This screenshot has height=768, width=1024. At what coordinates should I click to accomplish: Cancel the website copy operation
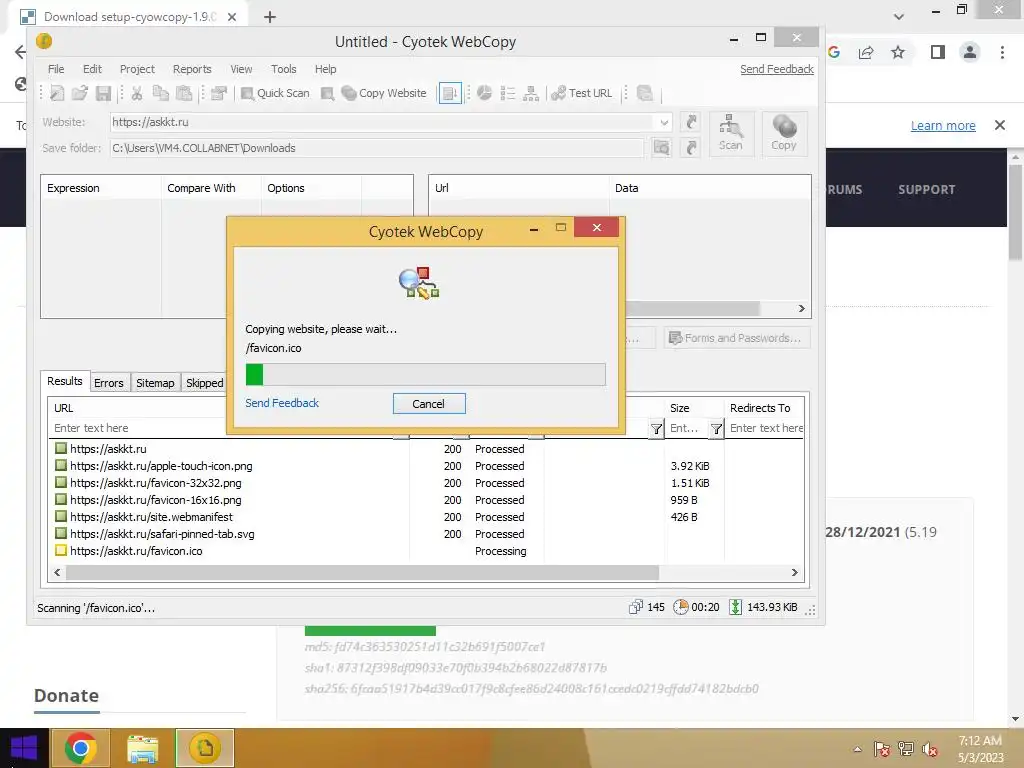[429, 404]
